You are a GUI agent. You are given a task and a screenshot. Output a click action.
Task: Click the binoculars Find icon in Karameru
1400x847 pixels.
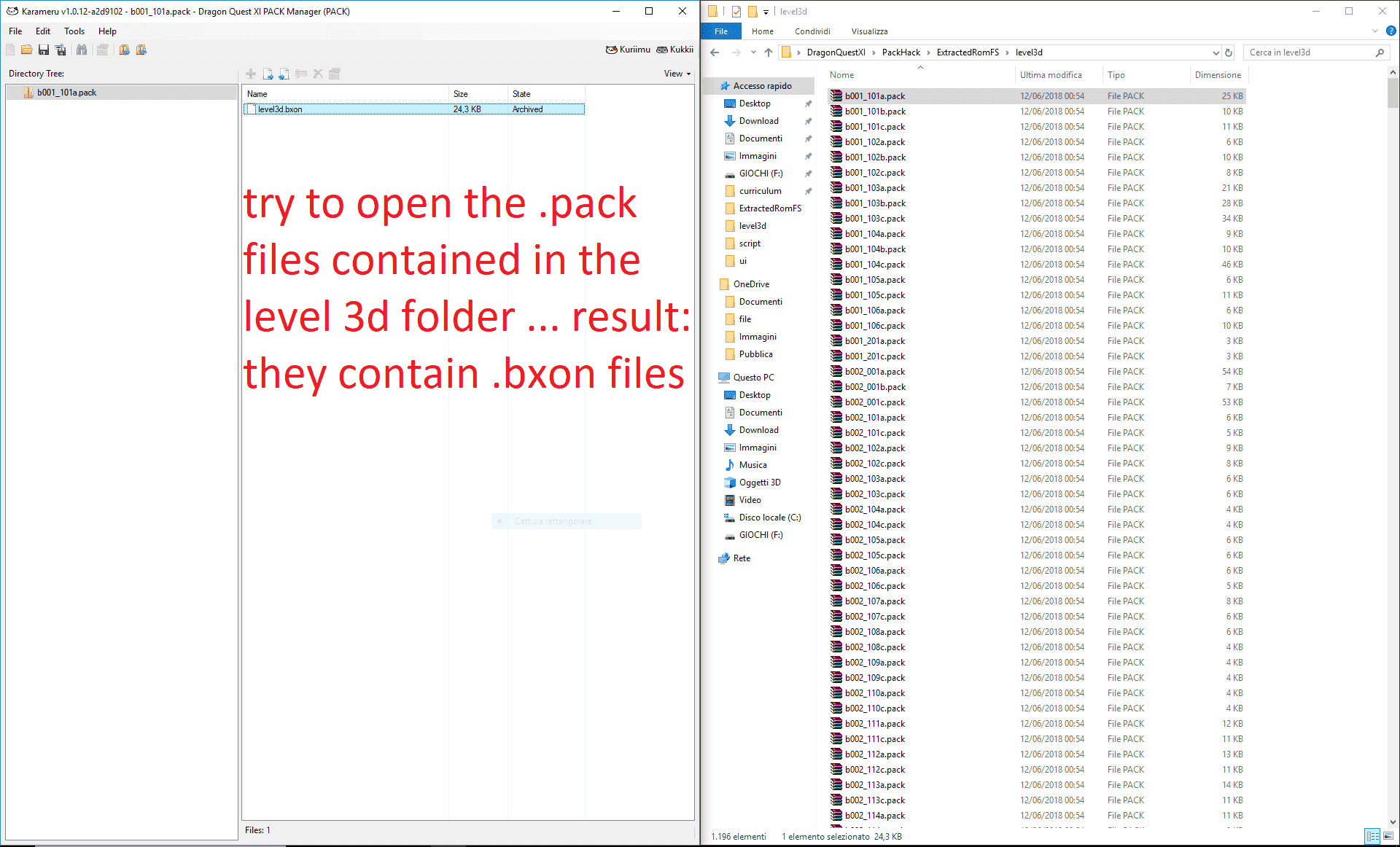pyautogui.click(x=82, y=50)
